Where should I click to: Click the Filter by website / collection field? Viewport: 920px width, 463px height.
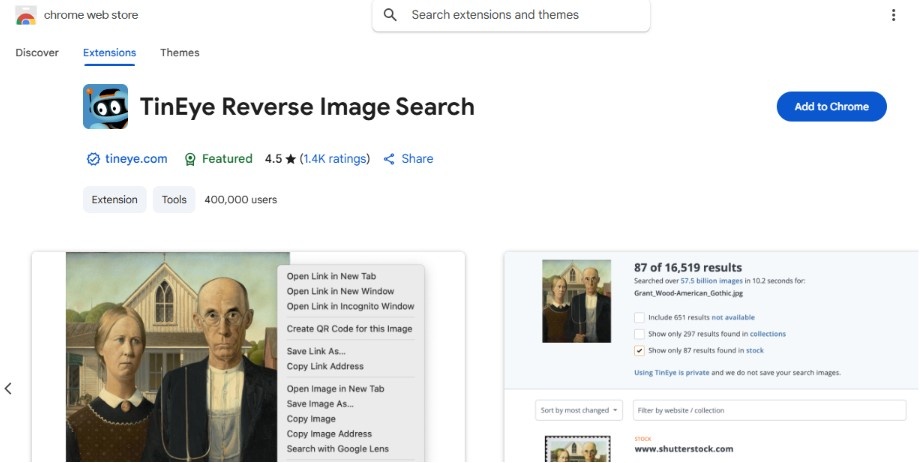click(x=770, y=410)
